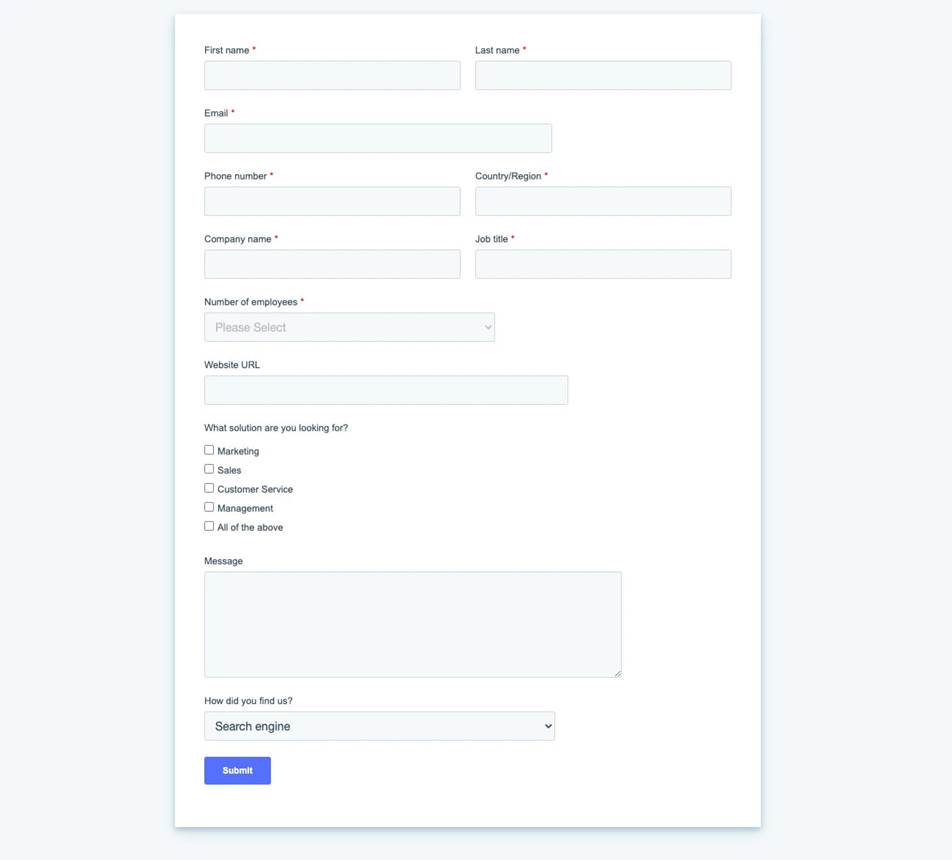The width and height of the screenshot is (952, 860).
Task: Check the Sales checkbox
Action: click(x=208, y=469)
